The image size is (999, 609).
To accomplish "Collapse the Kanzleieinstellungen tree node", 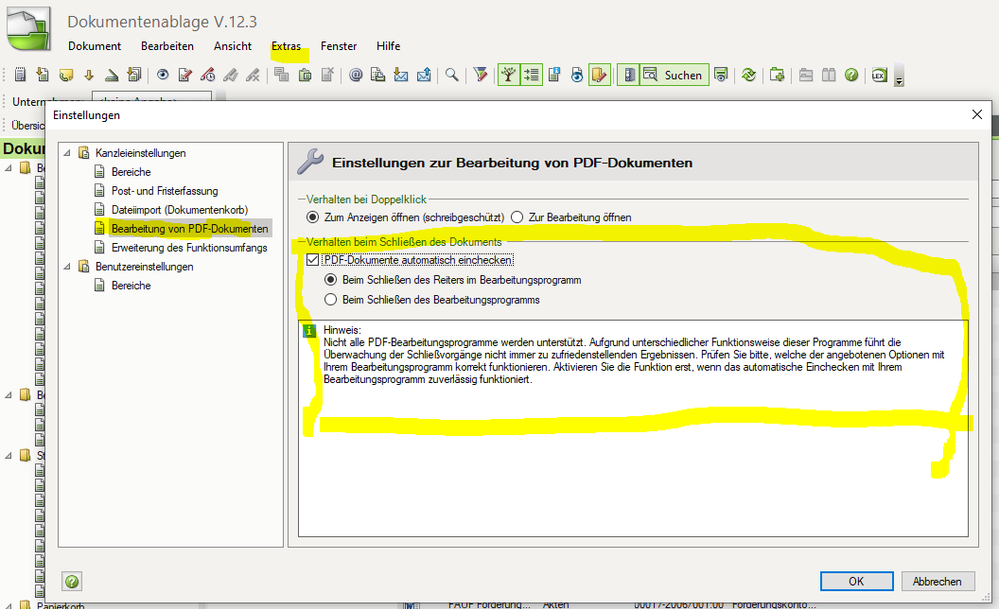I will pos(68,153).
